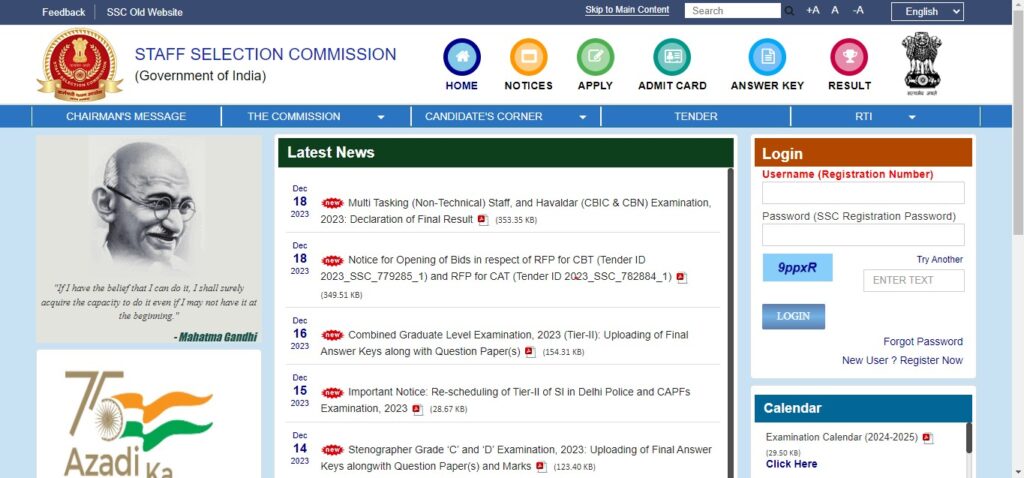The height and width of the screenshot is (478, 1024).
Task: Open Notice for Opening of Bids news
Action: click(503, 268)
